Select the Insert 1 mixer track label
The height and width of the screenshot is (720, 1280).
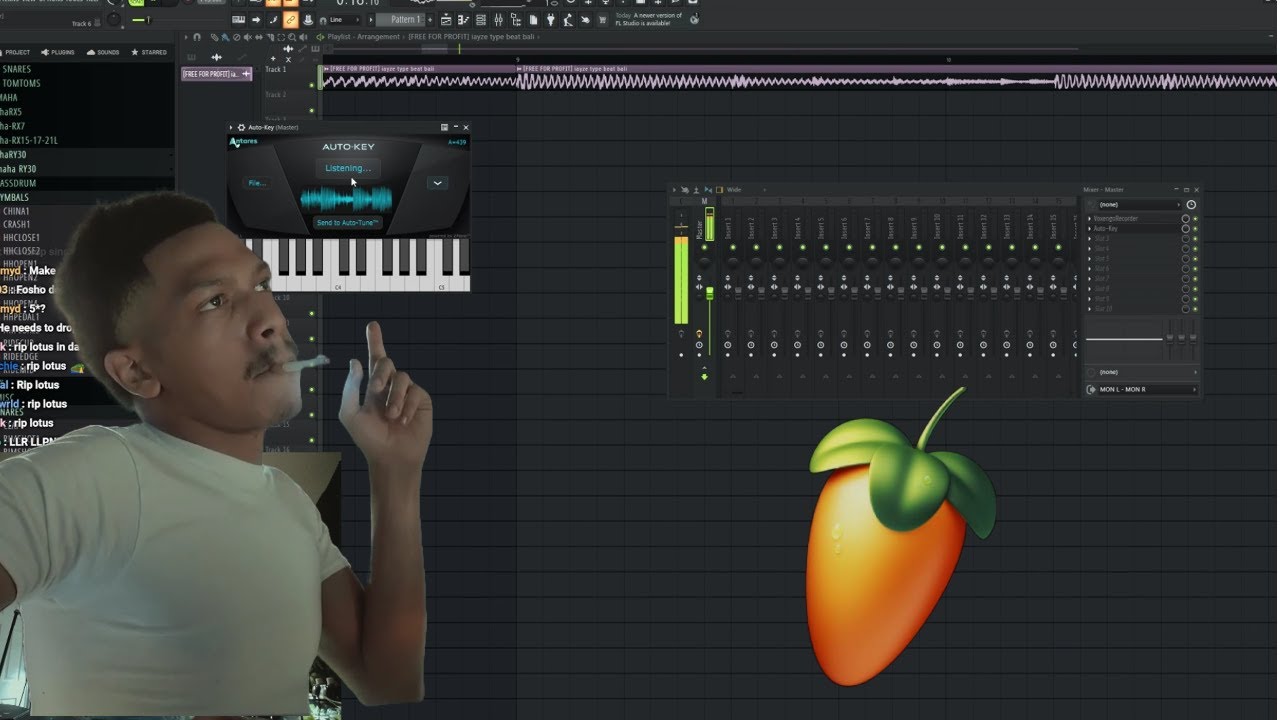[x=728, y=228]
